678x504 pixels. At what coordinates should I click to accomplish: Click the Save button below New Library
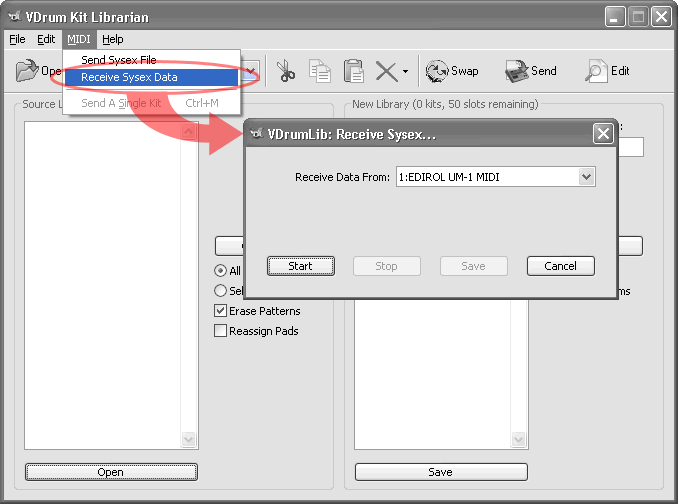click(440, 472)
